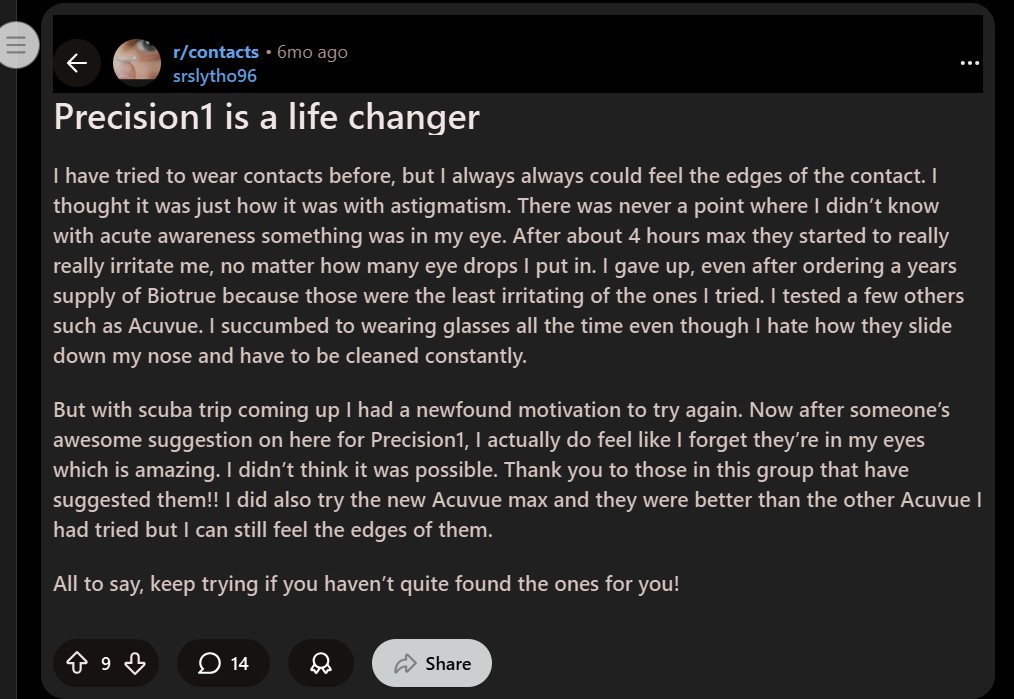This screenshot has height=699, width=1014.
Task: Downvote the Precision1 post
Action: 135,663
